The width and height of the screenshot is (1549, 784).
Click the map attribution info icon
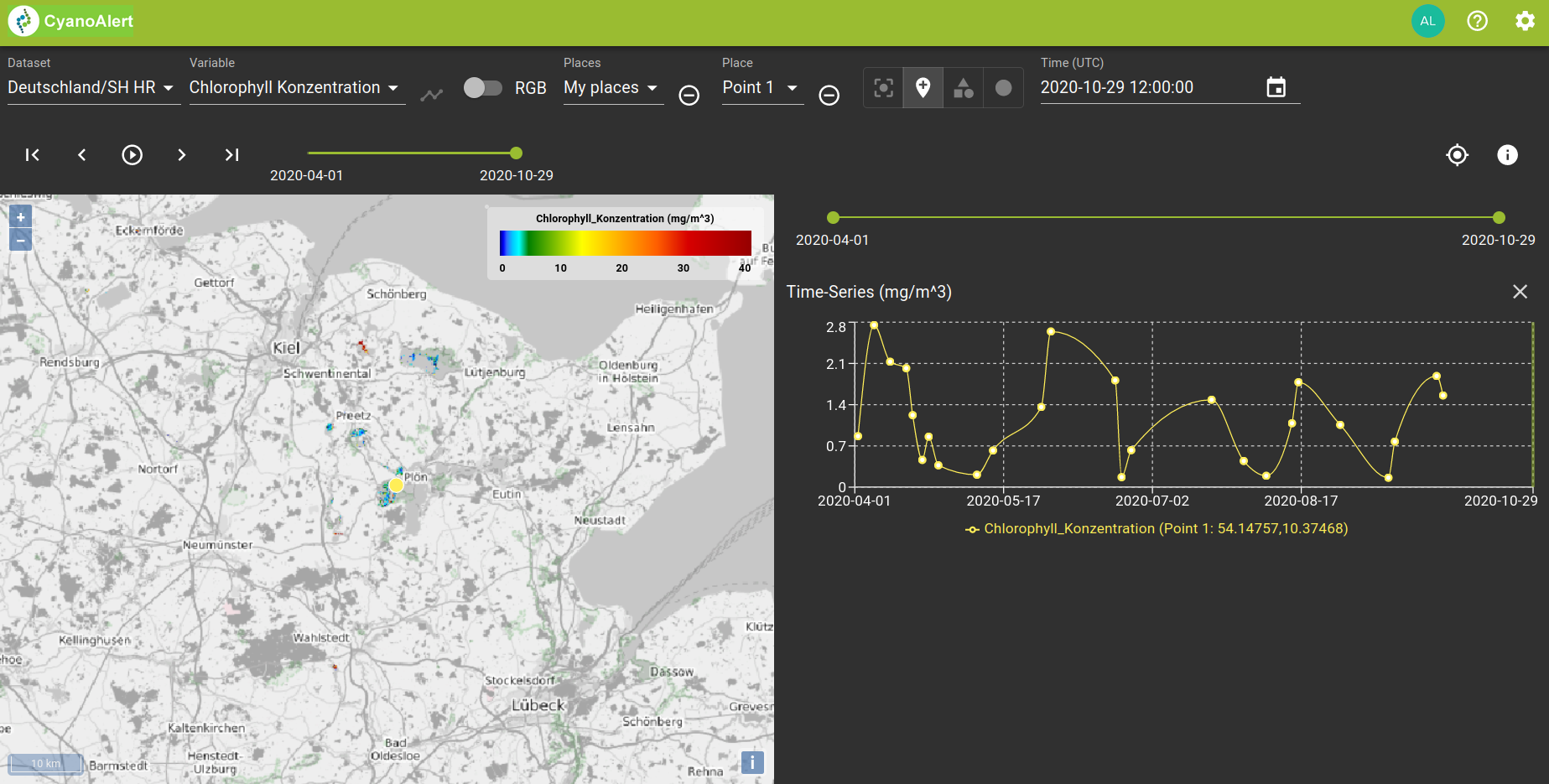(x=751, y=762)
